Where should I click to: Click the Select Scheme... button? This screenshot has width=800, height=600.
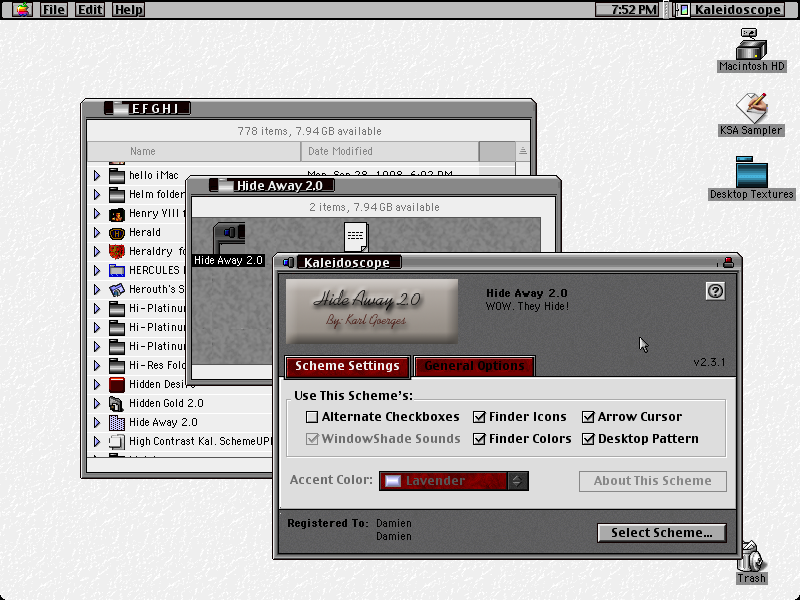coord(662,533)
